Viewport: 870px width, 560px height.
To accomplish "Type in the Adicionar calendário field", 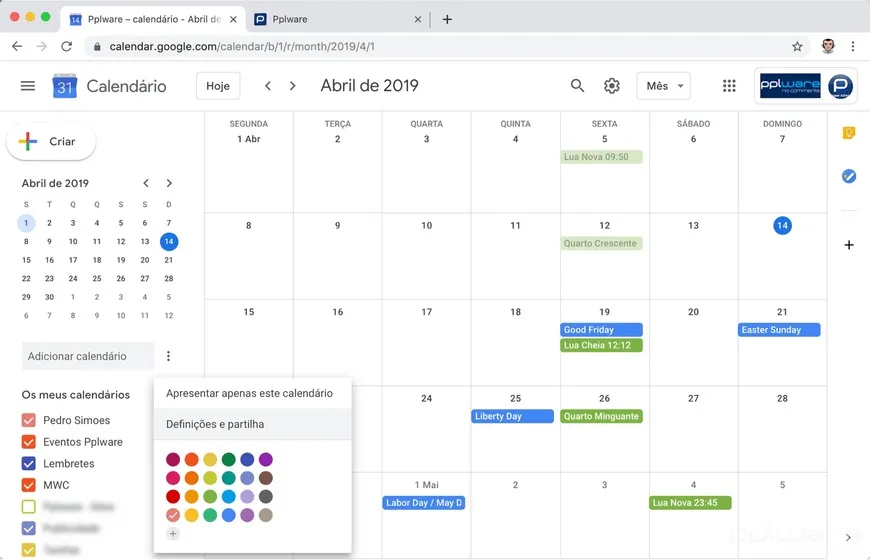I will click(x=88, y=356).
